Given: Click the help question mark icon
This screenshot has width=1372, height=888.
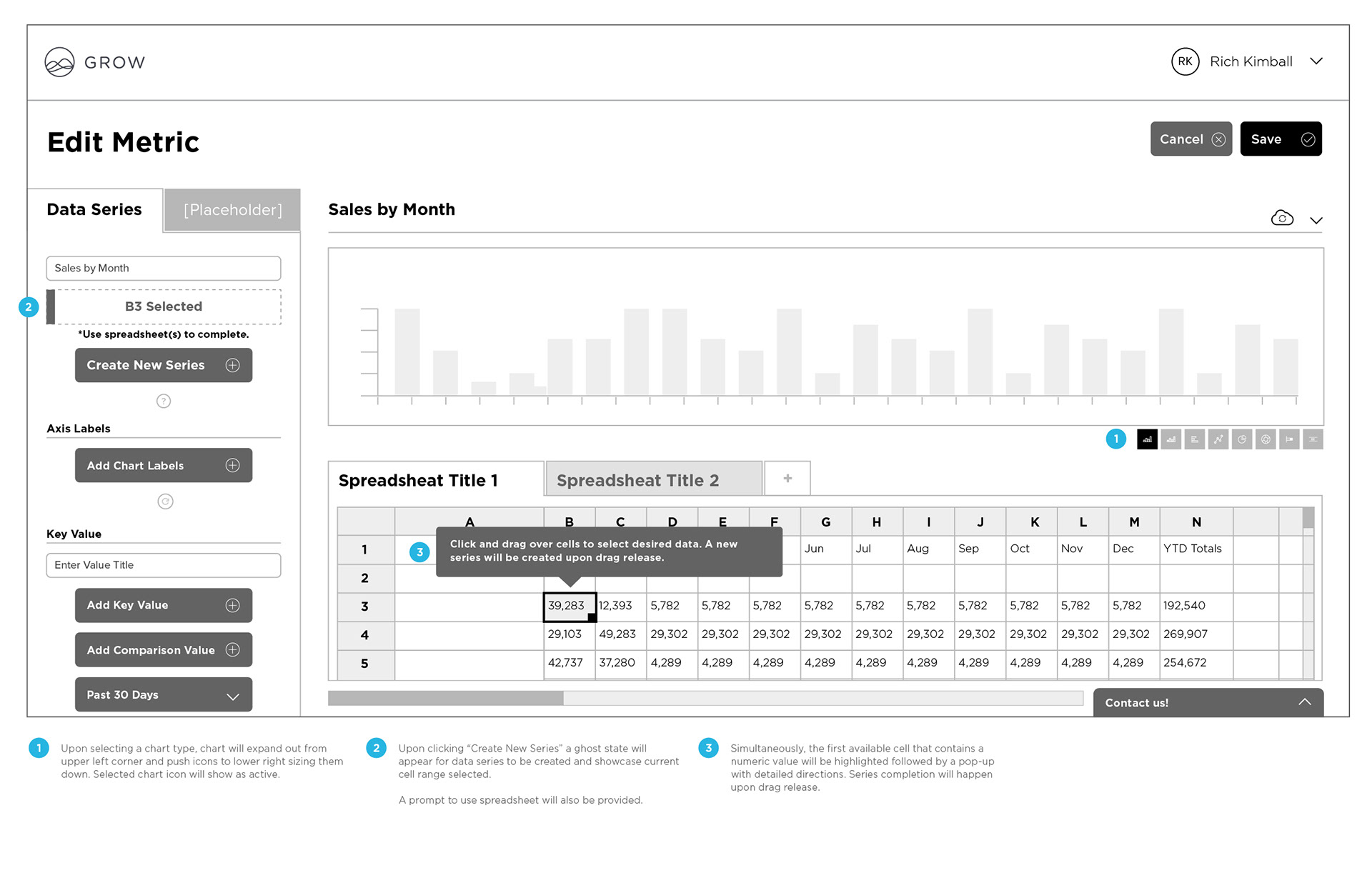Looking at the screenshot, I should click(164, 401).
